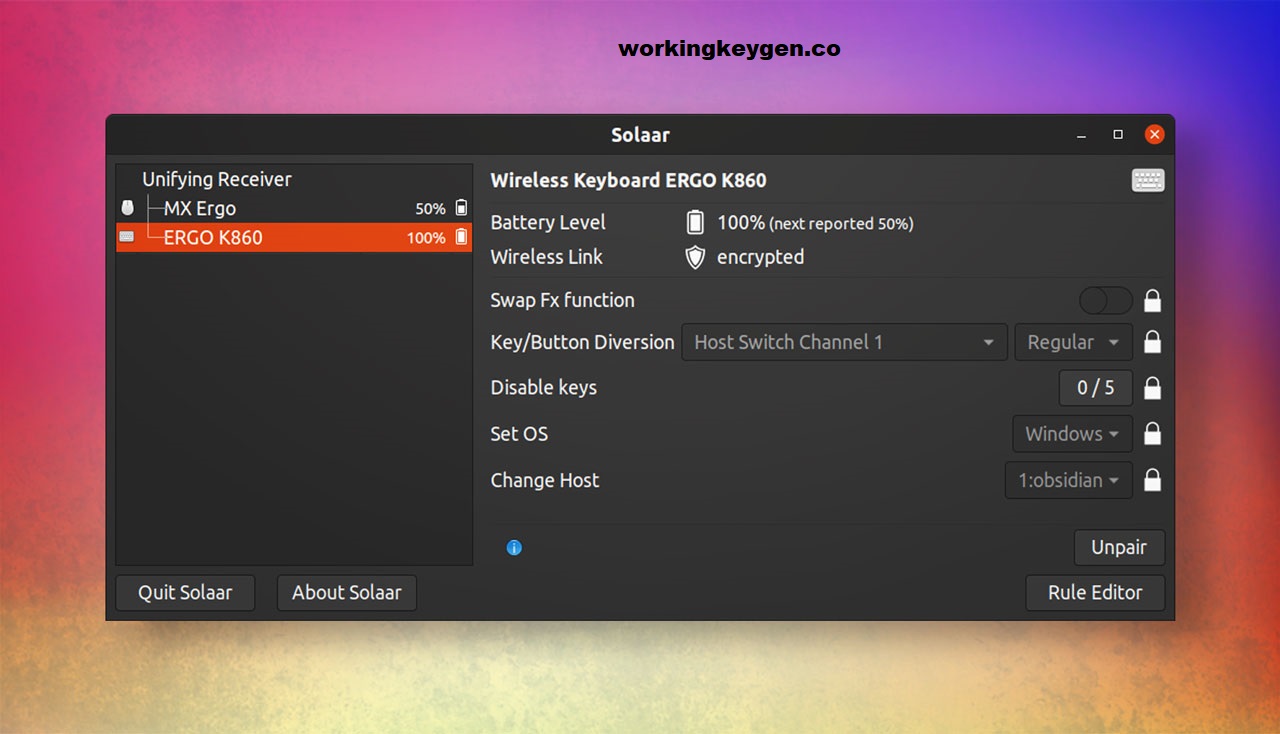This screenshot has width=1280, height=734.
Task: Click the lock icon beside Change Host
Action: (x=1152, y=480)
